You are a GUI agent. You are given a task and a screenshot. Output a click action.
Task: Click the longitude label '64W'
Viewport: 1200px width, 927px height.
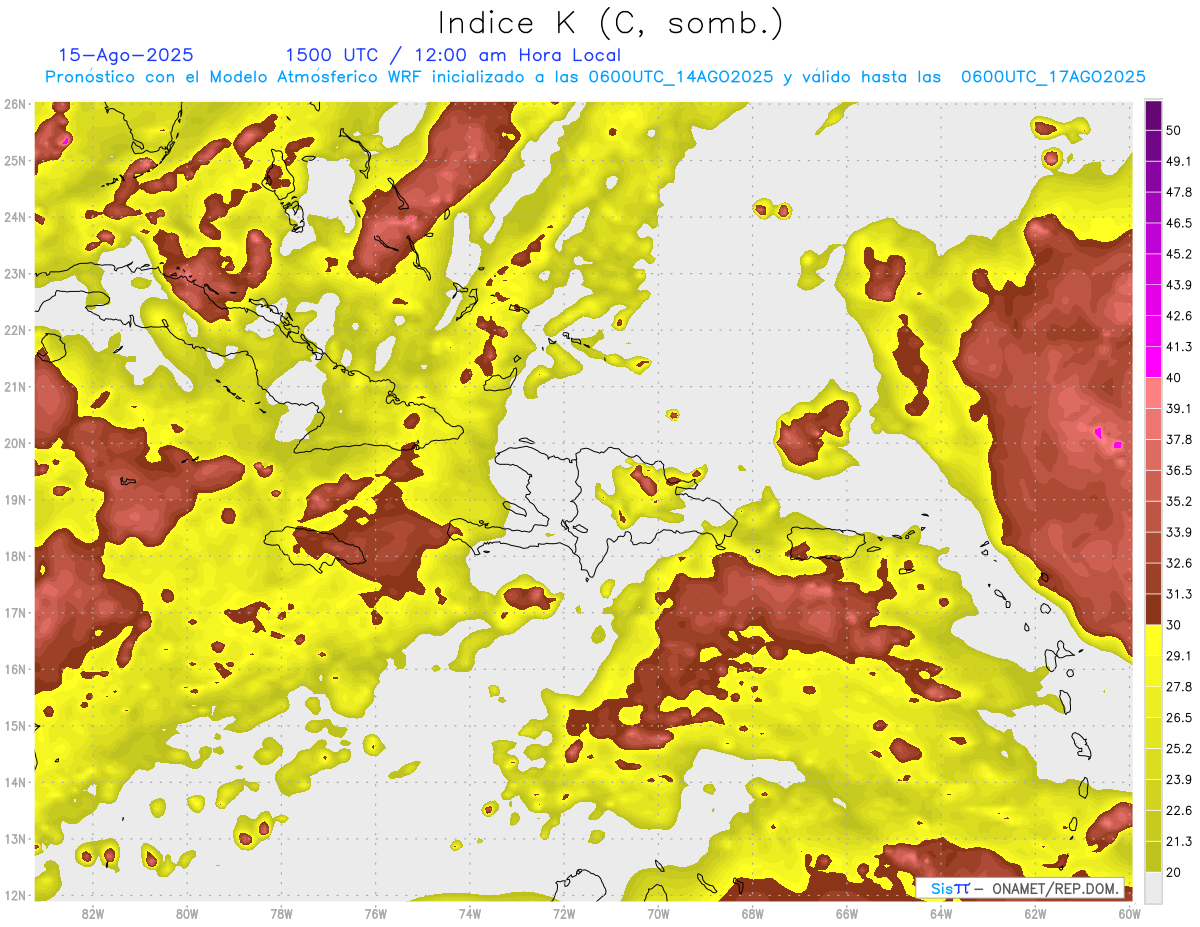pyautogui.click(x=941, y=912)
